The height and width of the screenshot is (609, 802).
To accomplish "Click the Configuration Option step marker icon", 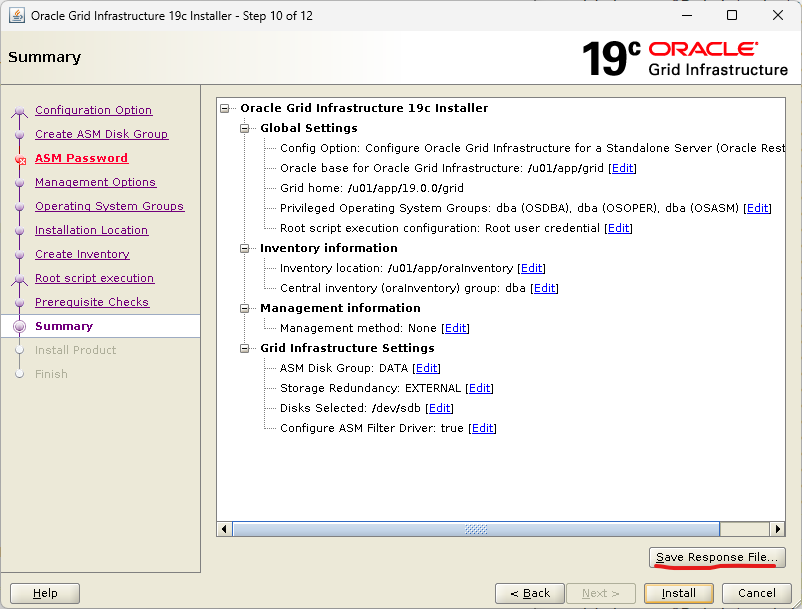I will point(19,111).
